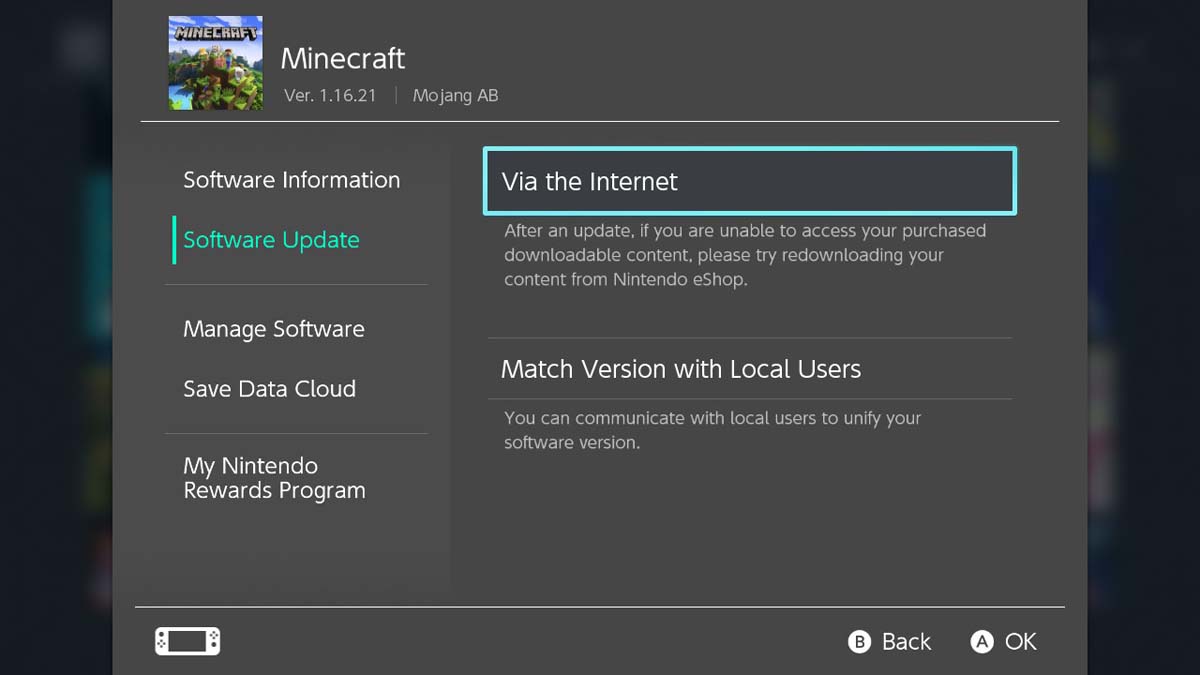Image resolution: width=1200 pixels, height=675 pixels.
Task: Open My Nintendo Rewards Program
Action: click(x=274, y=478)
